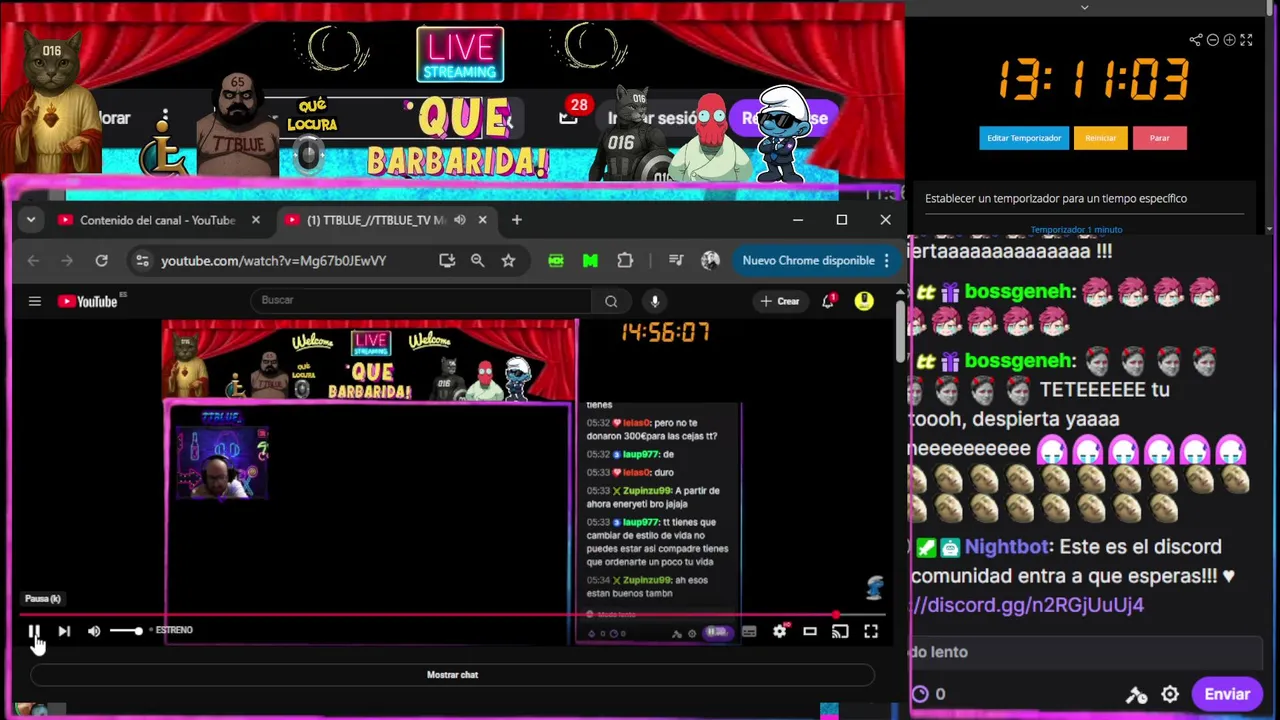This screenshot has width=1280, height=720.
Task: Focus the chat message input field
Action: [x=1084, y=652]
